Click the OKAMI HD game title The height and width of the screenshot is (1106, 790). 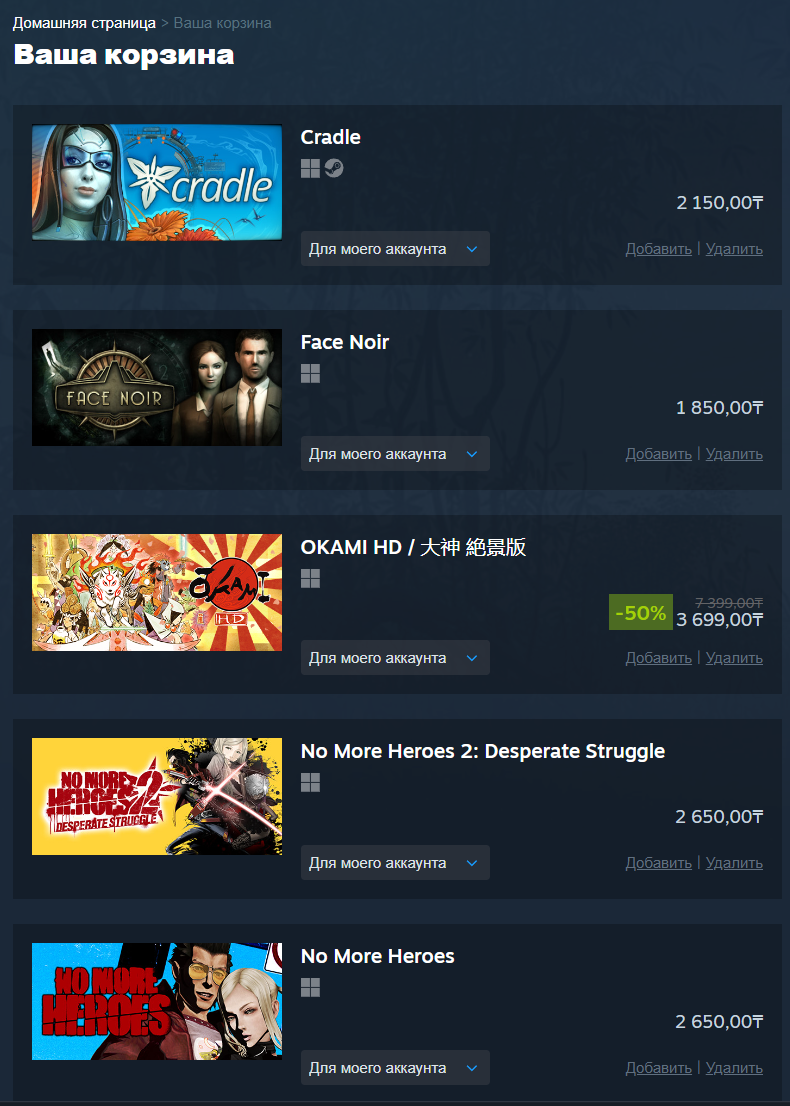[413, 547]
